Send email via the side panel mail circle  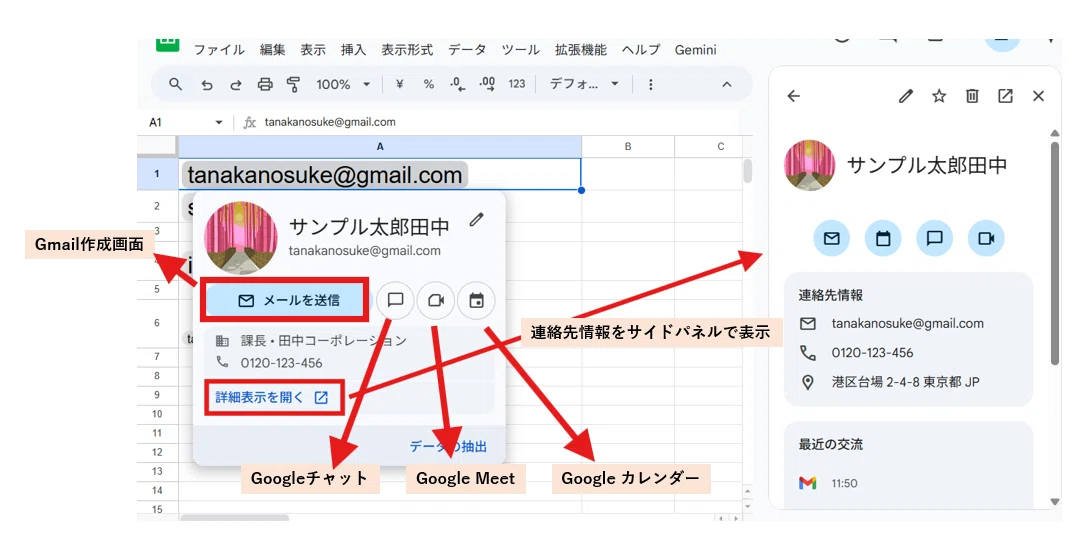[832, 238]
